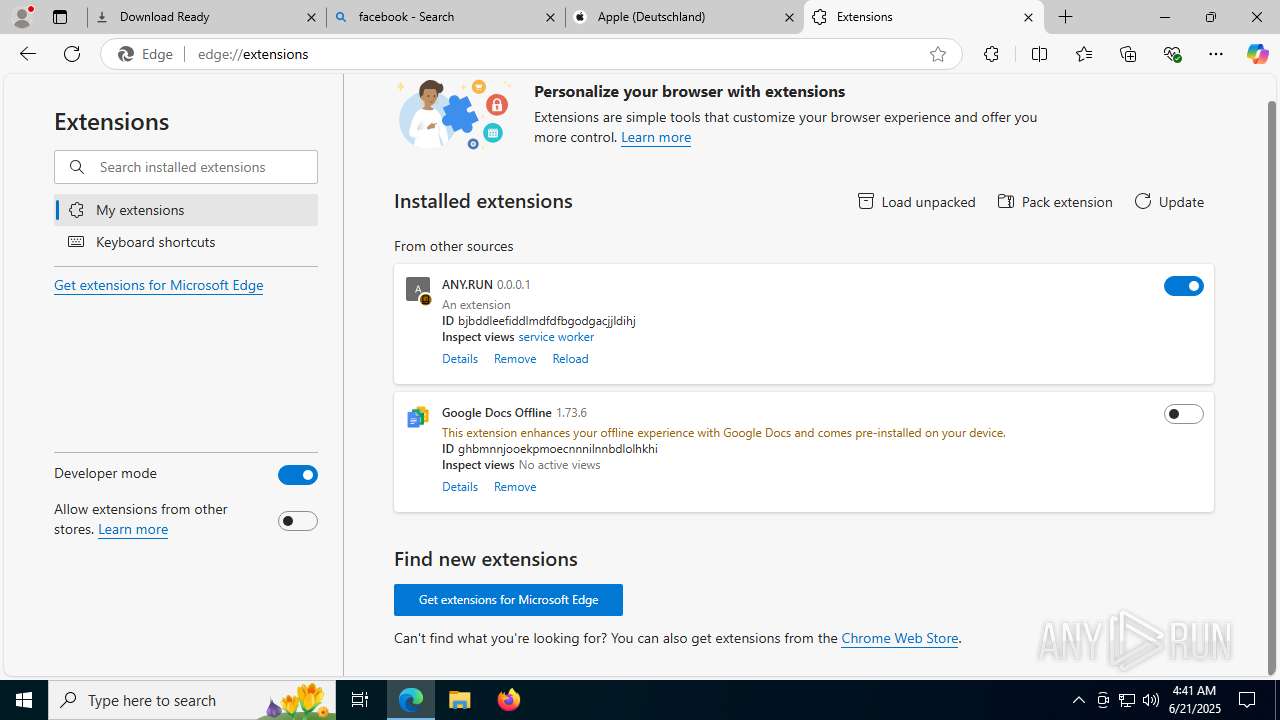This screenshot has width=1280, height=720.
Task: Enable the Google Docs Offline toggle
Action: coord(1183,414)
